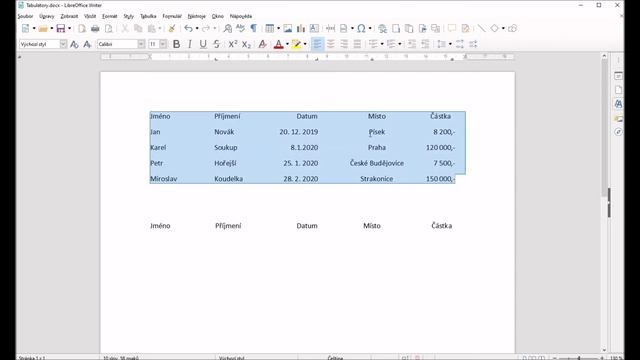Open the highlighting color dropdown arrow
This screenshot has height=360, width=640.
(x=305, y=44)
